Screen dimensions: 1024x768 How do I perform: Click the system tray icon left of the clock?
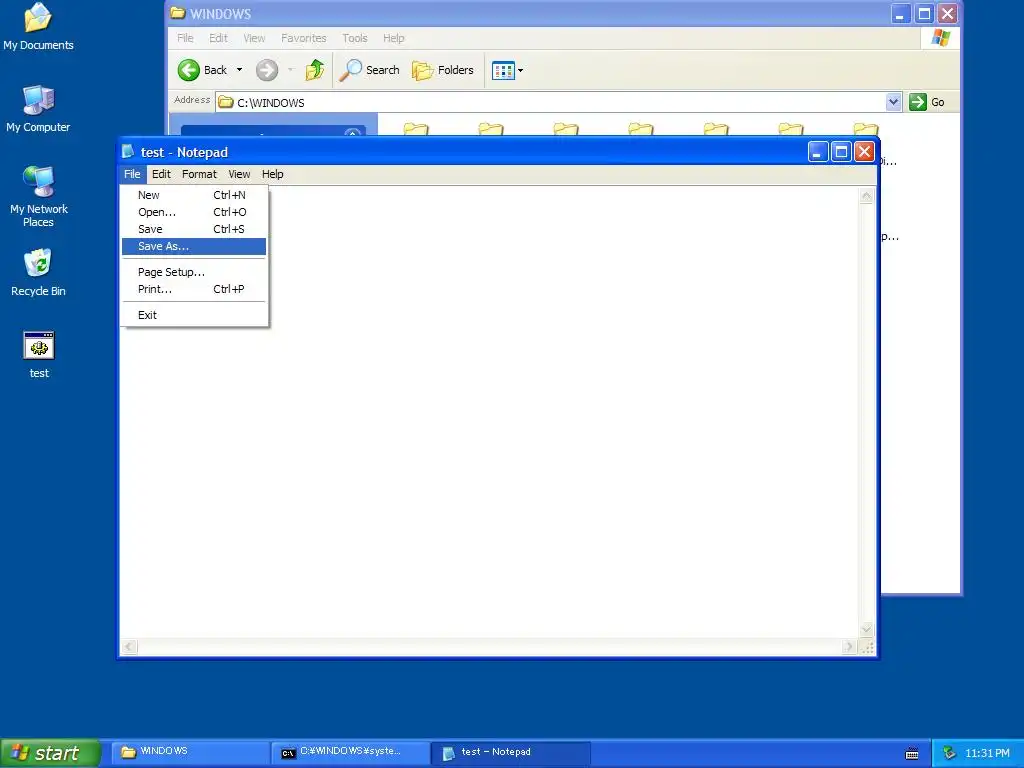click(949, 753)
